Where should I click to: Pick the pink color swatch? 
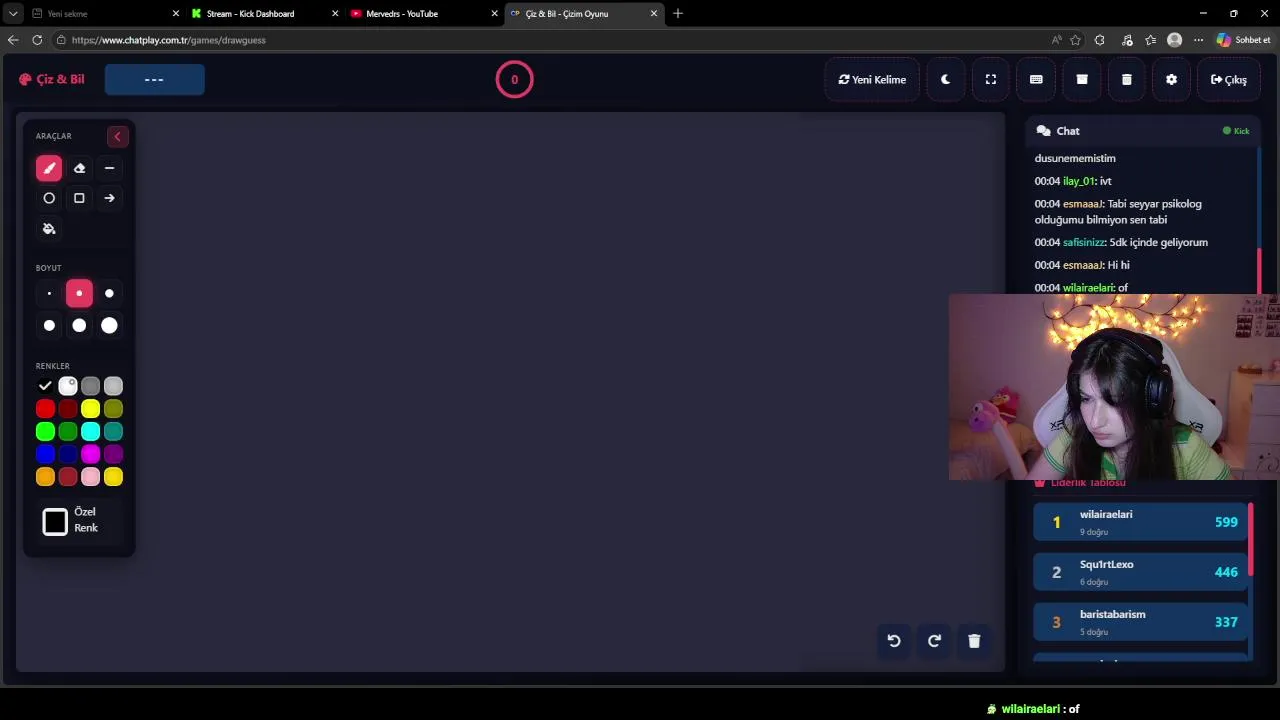point(91,477)
